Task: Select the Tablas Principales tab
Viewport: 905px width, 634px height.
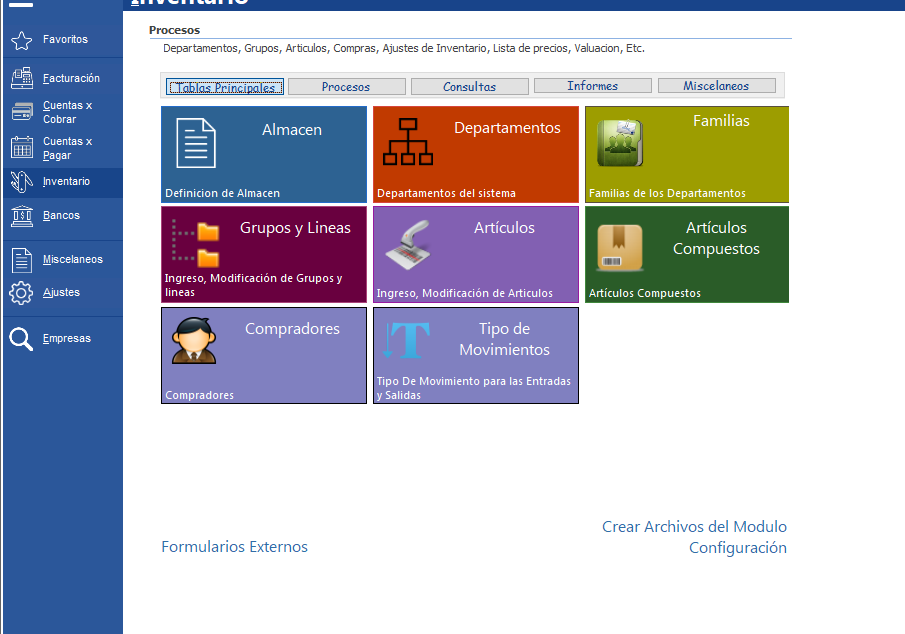Action: pos(225,87)
